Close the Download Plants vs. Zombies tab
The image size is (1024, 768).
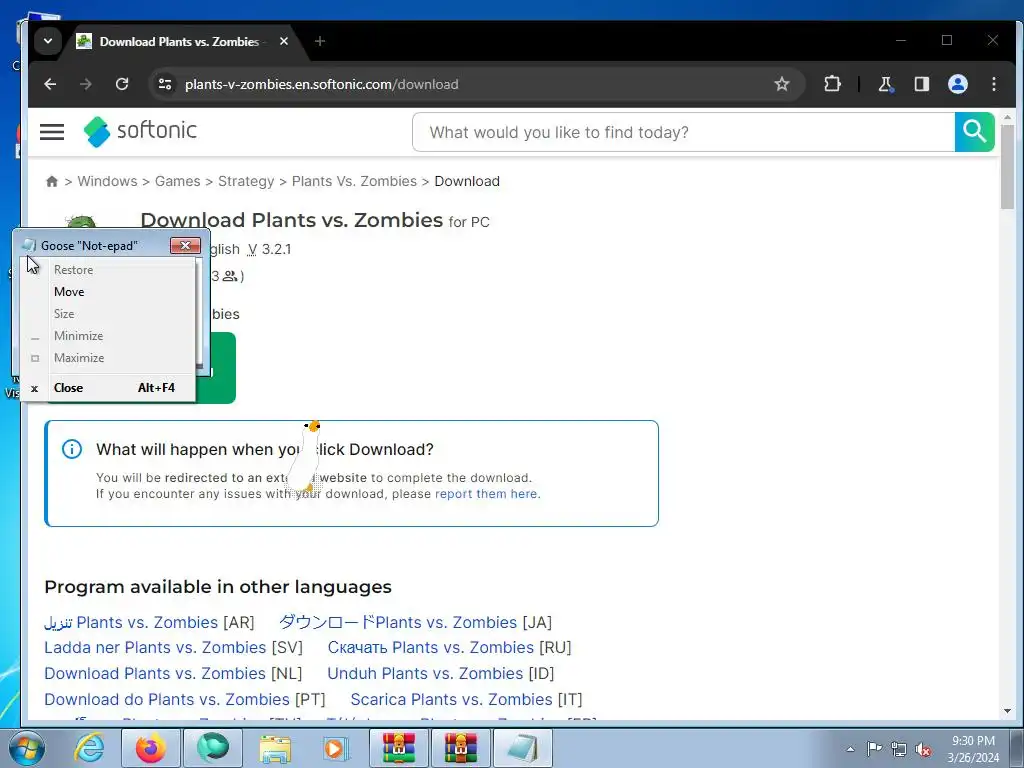(283, 41)
